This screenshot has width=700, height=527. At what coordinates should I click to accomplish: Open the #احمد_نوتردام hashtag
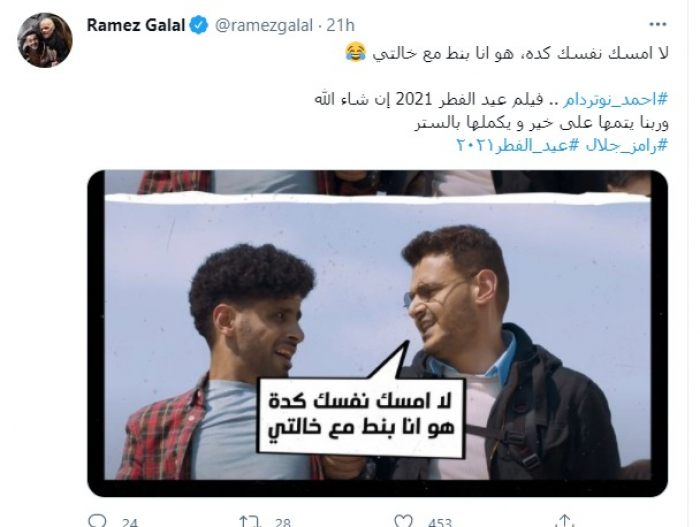click(x=615, y=100)
